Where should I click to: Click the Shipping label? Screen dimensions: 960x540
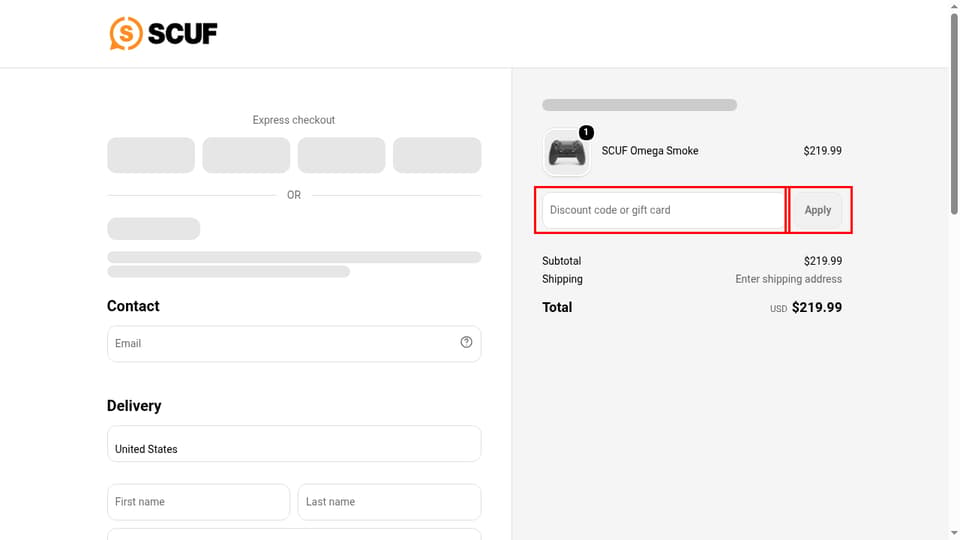562,279
